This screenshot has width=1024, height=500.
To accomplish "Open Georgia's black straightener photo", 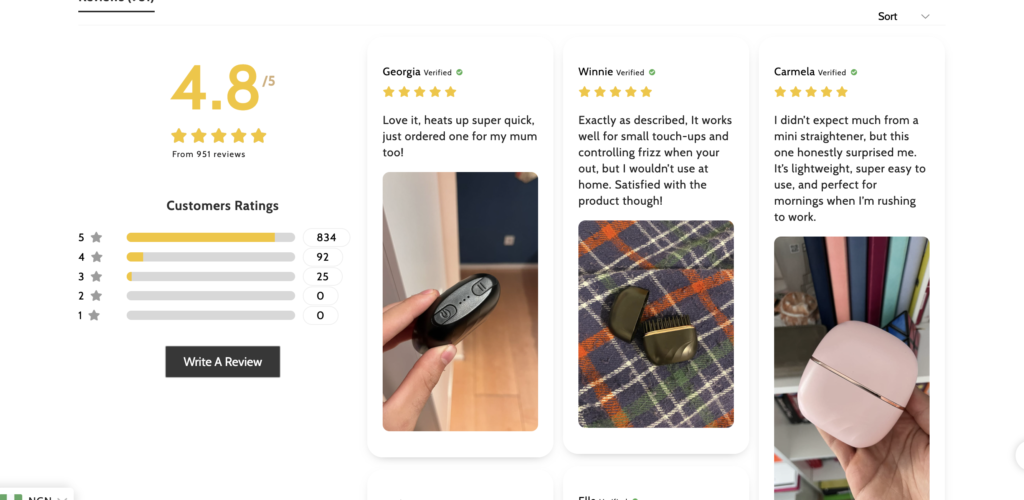I will 460,302.
